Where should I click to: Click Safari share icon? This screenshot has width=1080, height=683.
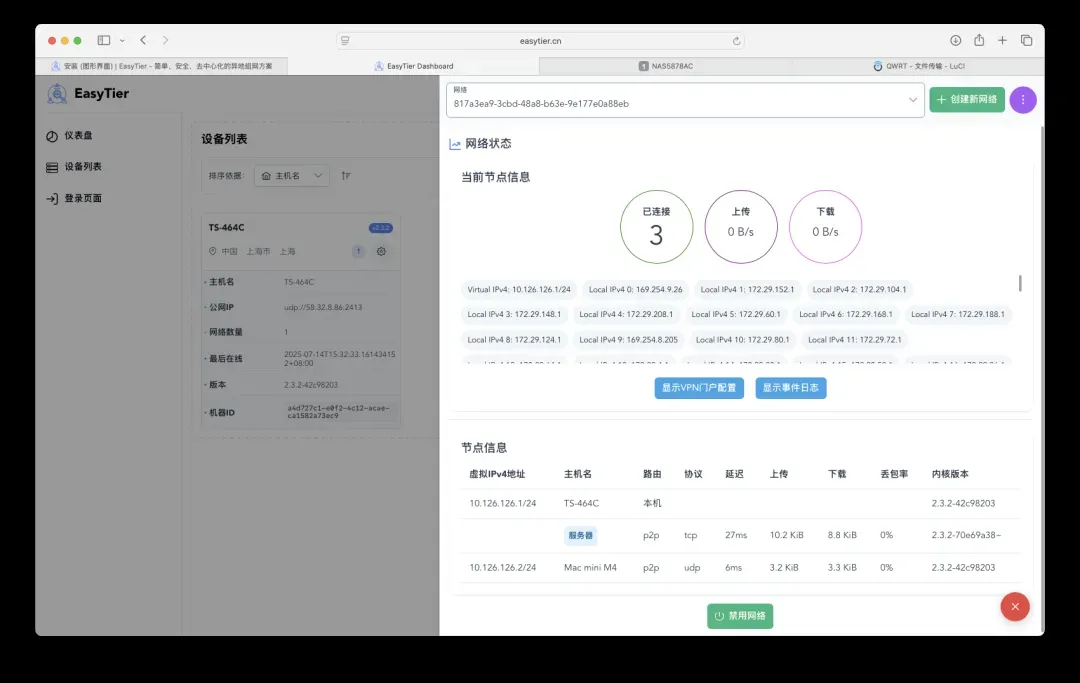[979, 40]
